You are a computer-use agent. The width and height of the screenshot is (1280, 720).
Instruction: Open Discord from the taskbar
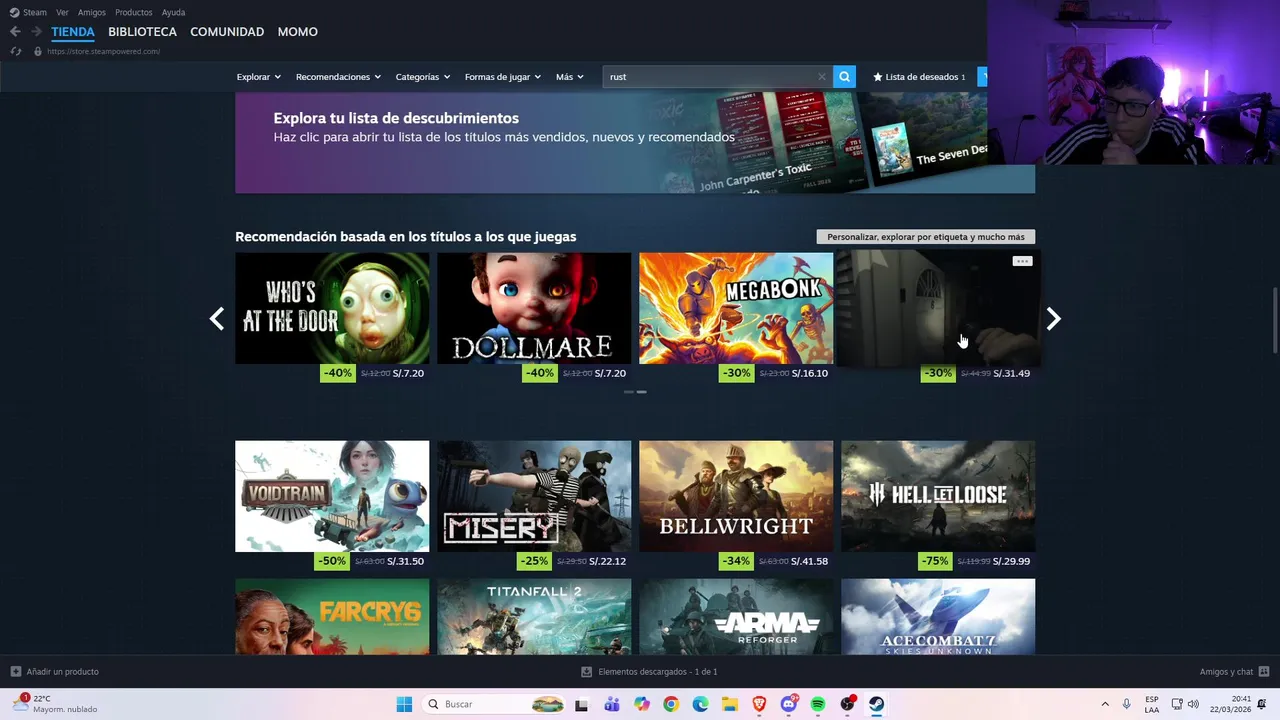tap(789, 704)
